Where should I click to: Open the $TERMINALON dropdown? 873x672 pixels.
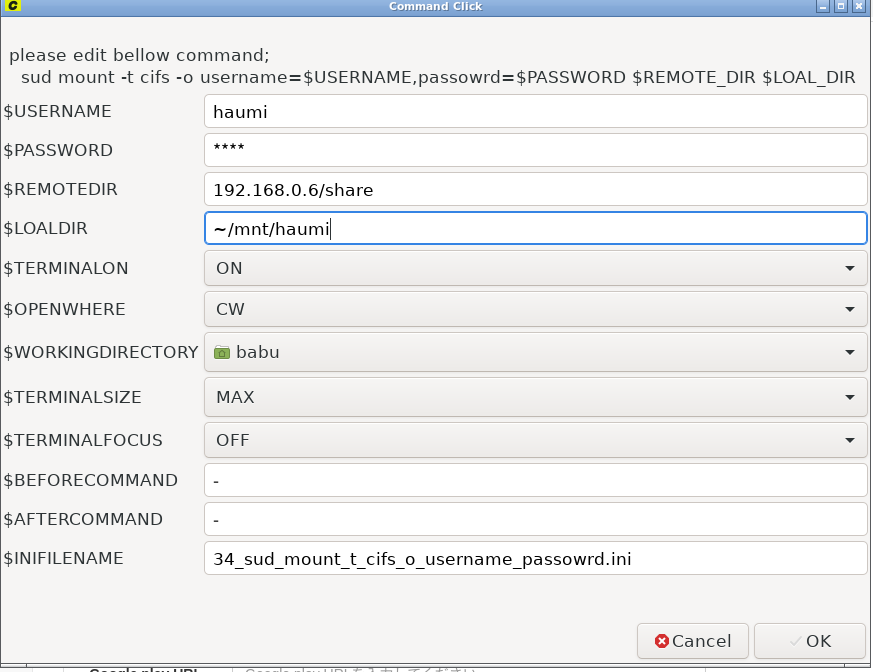pyautogui.click(x=535, y=268)
